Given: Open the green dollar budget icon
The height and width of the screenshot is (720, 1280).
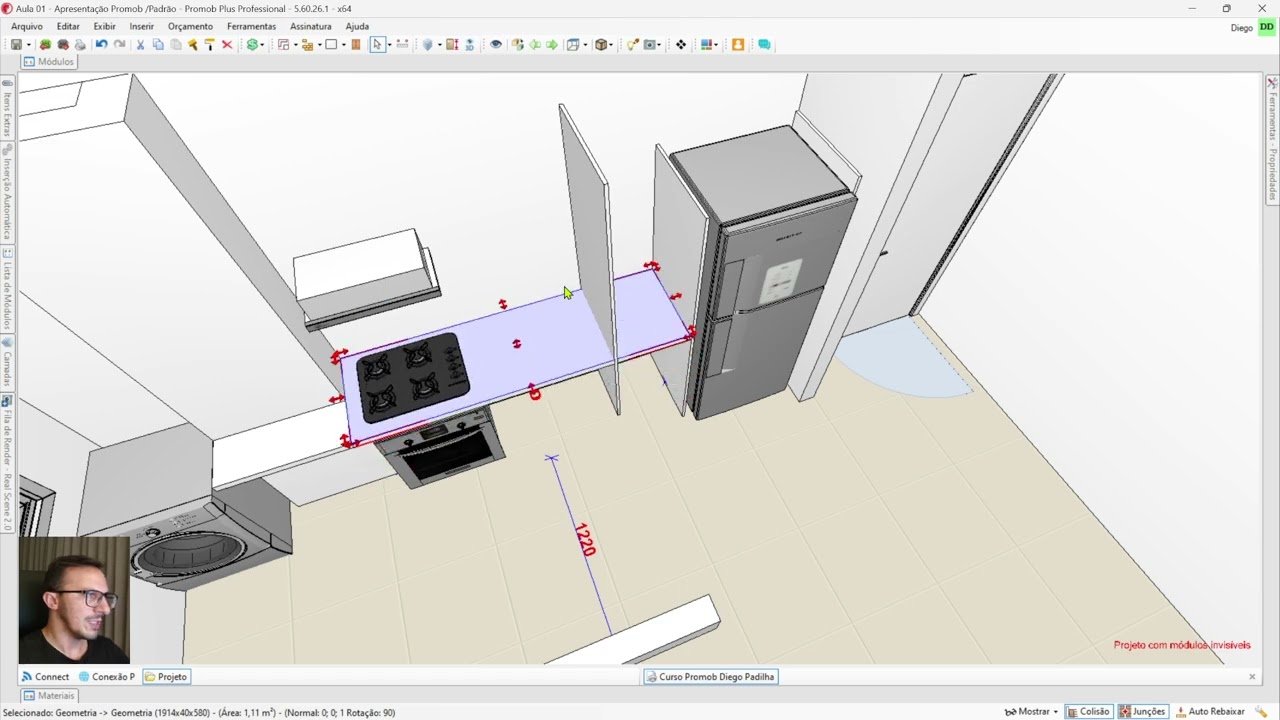Looking at the screenshot, I should click(252, 44).
